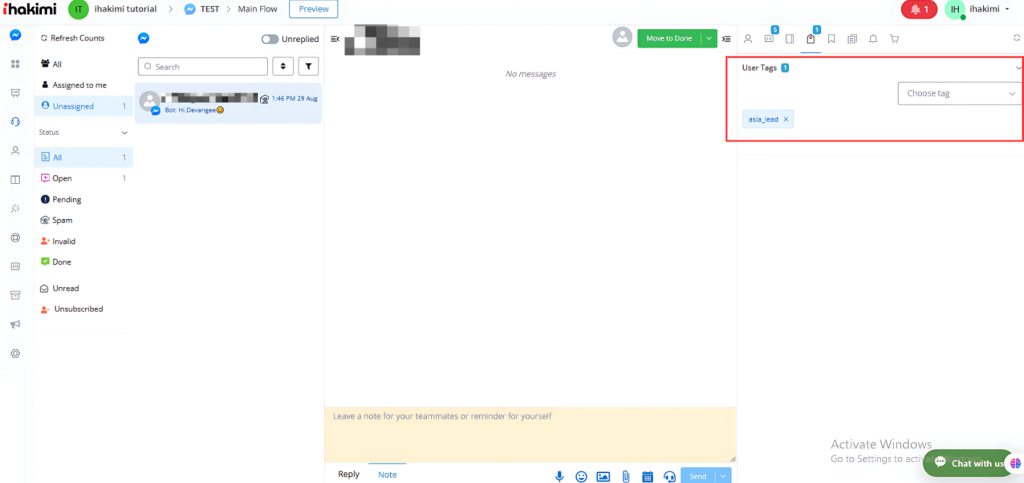Select the Spam status filter
Screen dimensions: 1024x483
tap(62, 220)
